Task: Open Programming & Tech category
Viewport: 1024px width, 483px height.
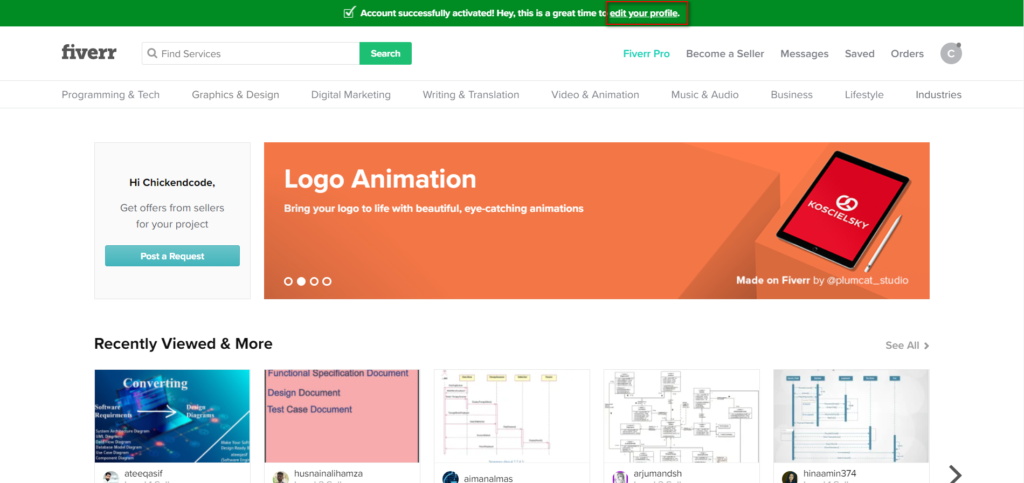Action: 110,95
